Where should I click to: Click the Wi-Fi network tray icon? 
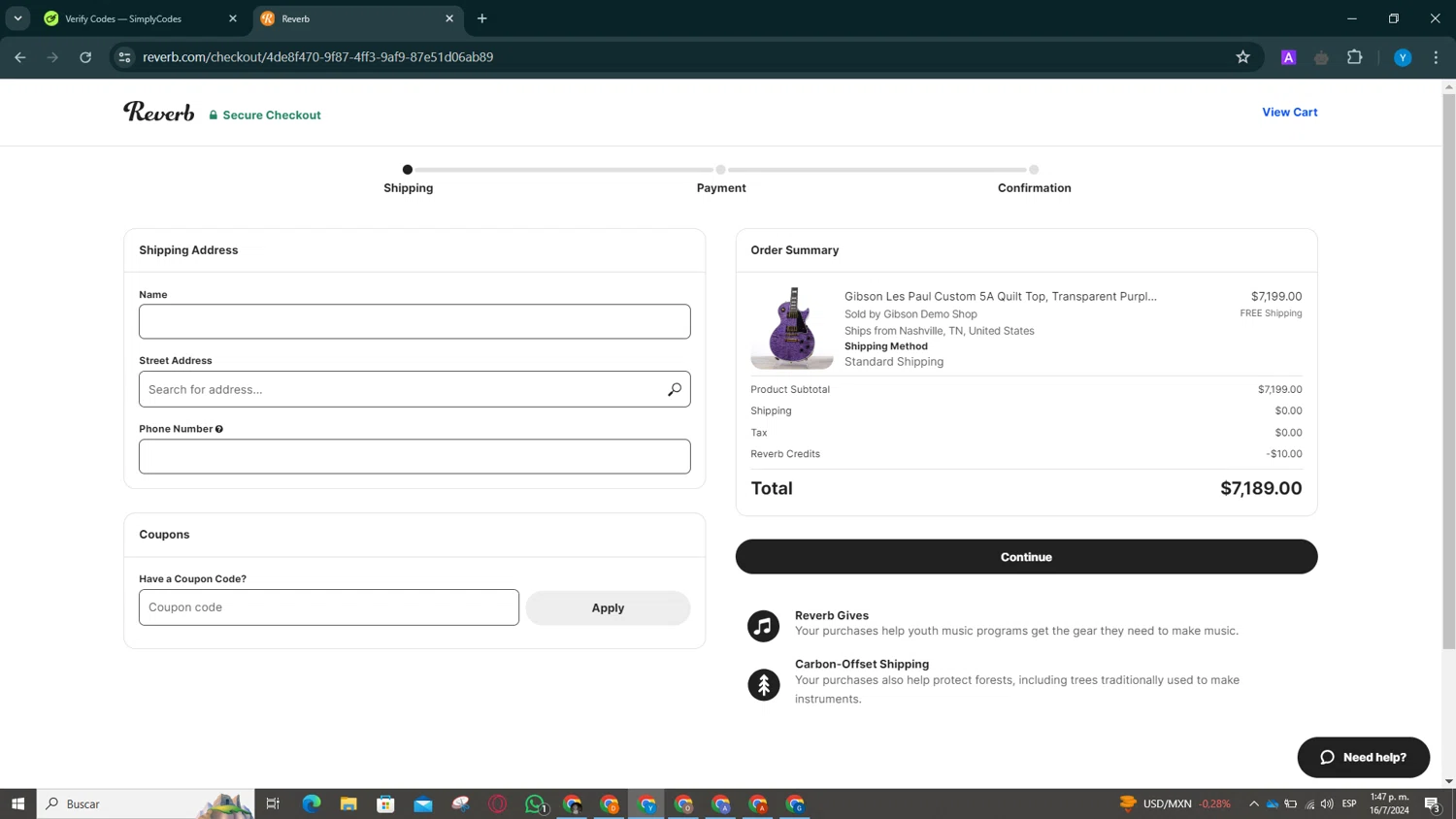[x=1309, y=803]
